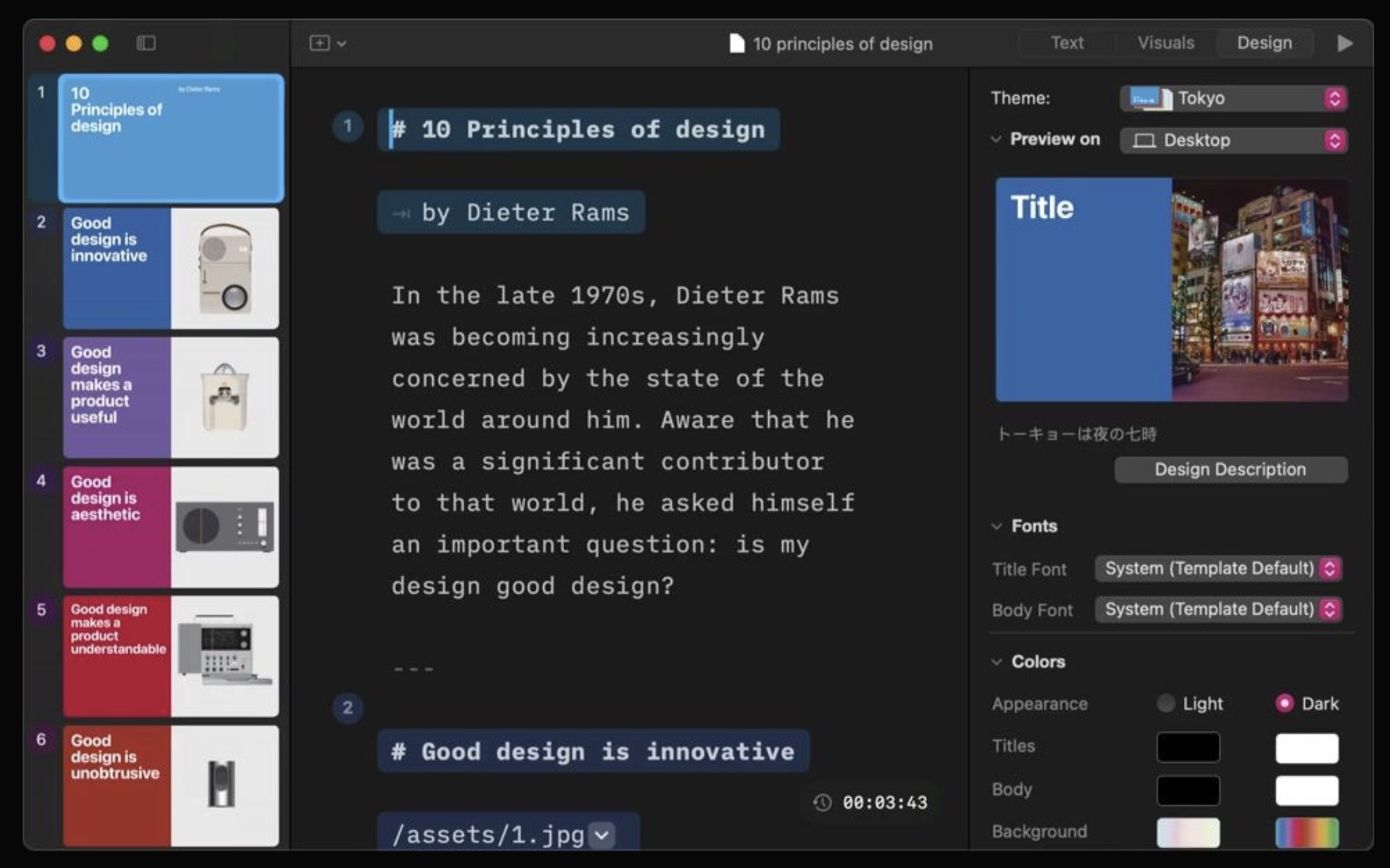The image size is (1390, 868).
Task: Toggle the sidebar panel icon
Action: click(x=146, y=43)
